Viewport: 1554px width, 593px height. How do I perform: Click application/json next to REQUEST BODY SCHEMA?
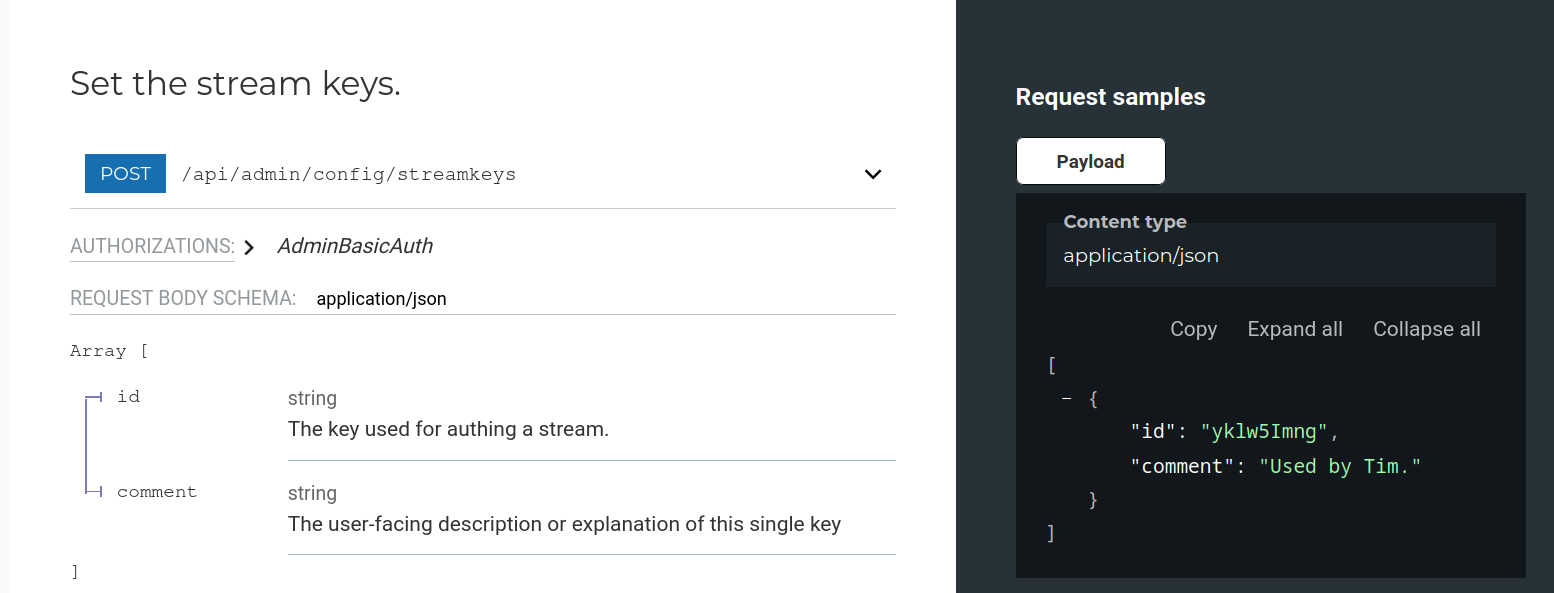[381, 297]
